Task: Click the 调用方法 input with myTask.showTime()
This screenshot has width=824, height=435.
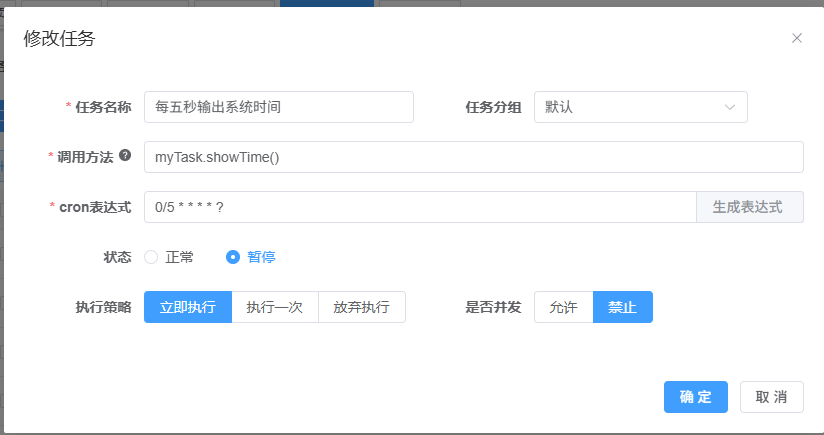Action: [x=473, y=157]
